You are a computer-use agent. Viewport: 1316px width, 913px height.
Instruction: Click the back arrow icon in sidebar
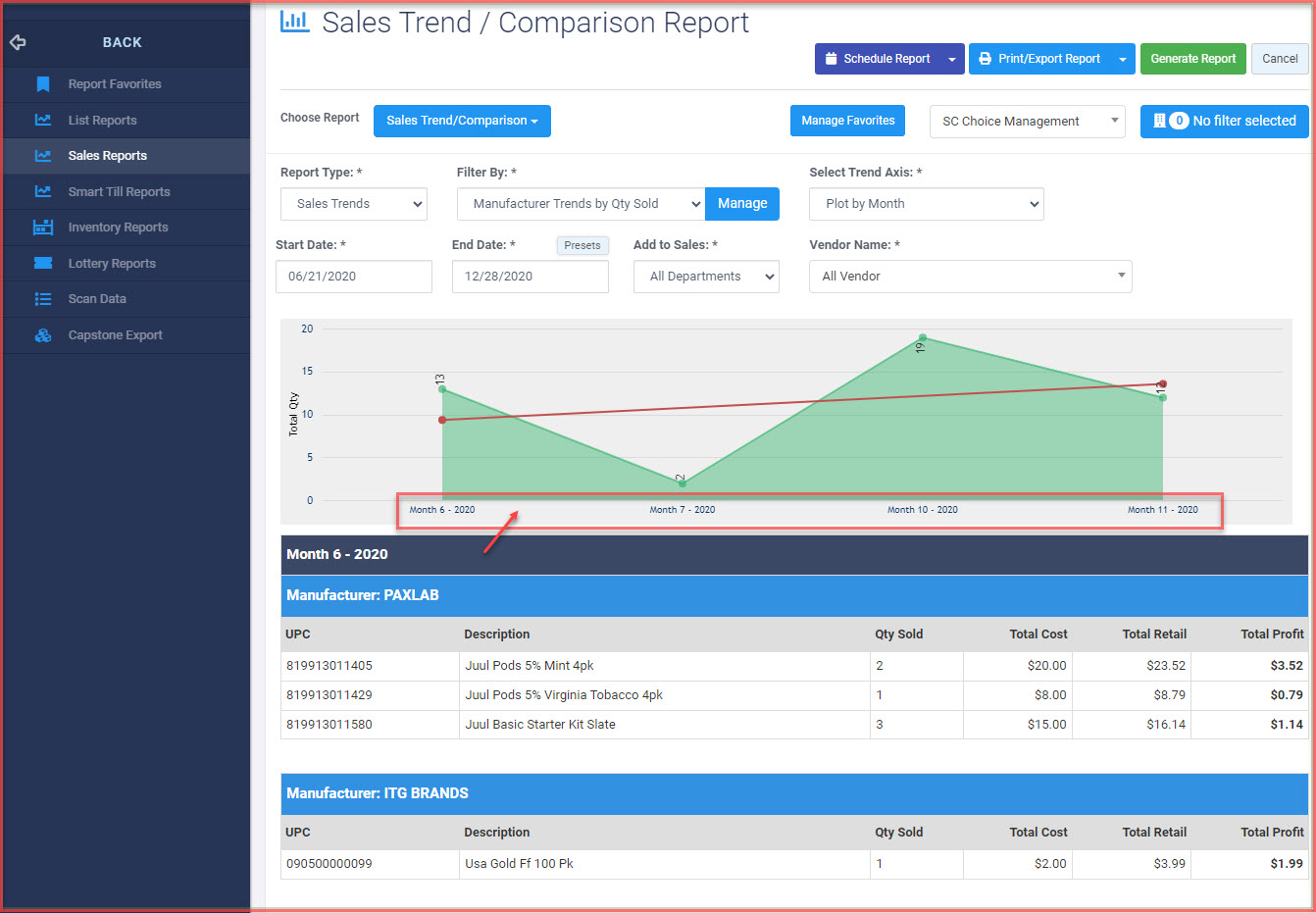18,42
